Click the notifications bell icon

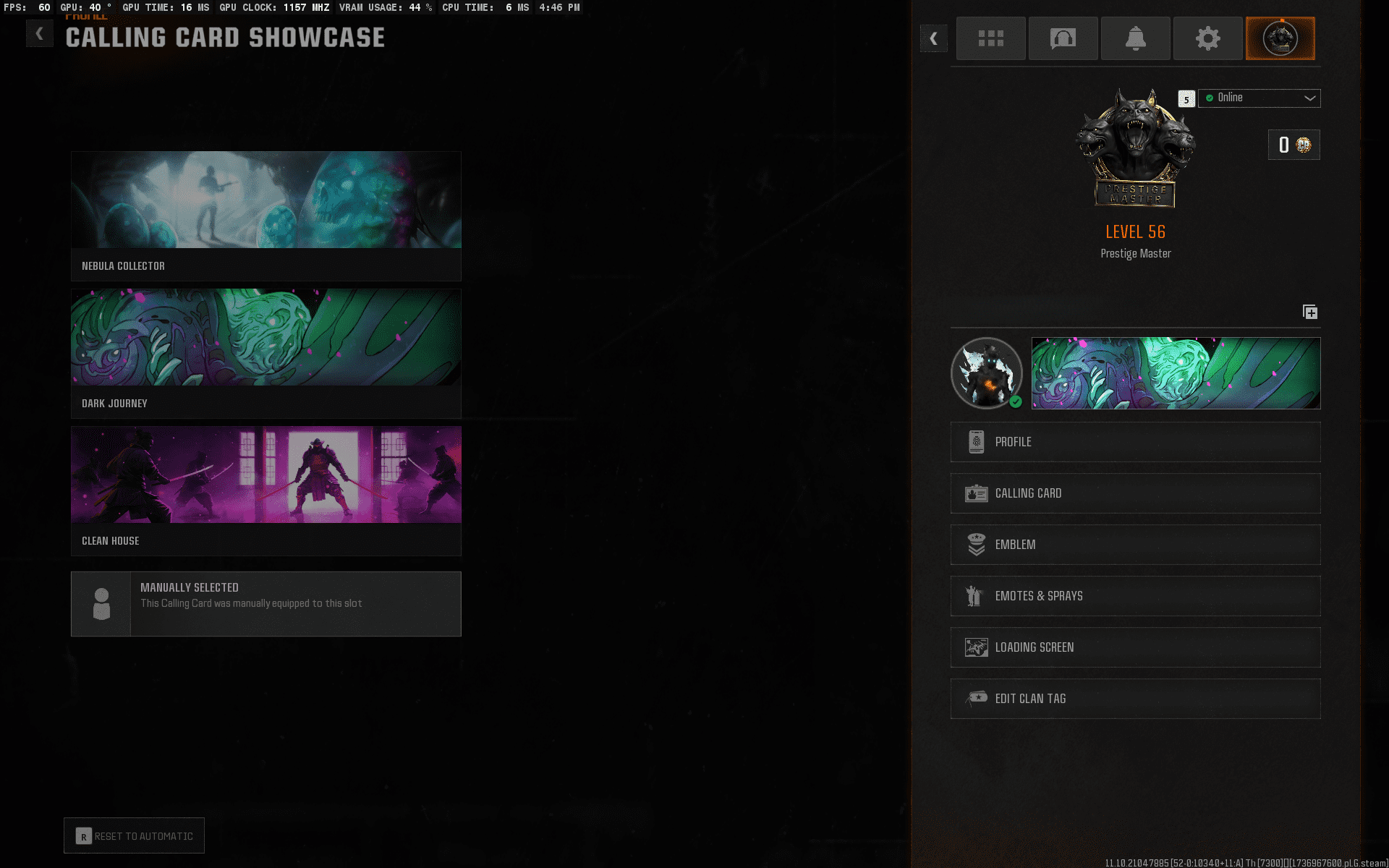[x=1135, y=38]
